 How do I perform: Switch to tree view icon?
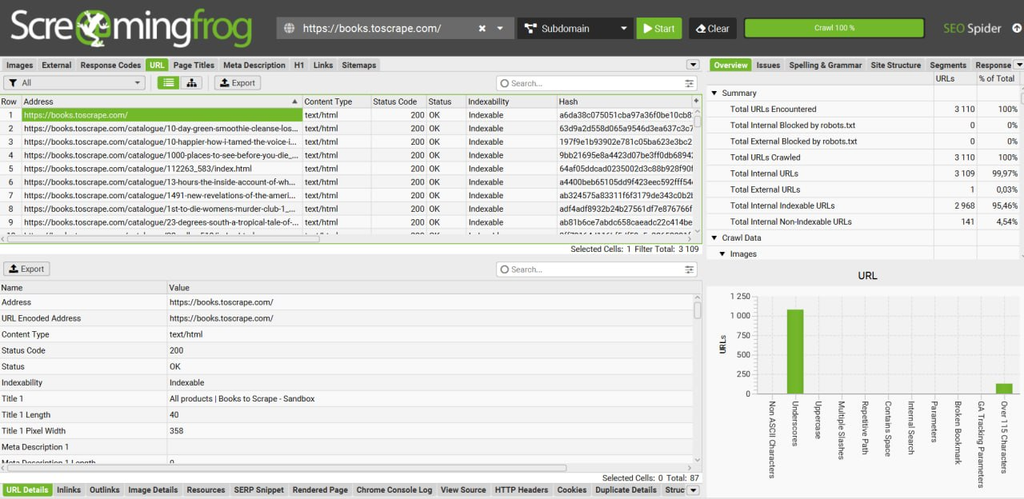point(191,83)
